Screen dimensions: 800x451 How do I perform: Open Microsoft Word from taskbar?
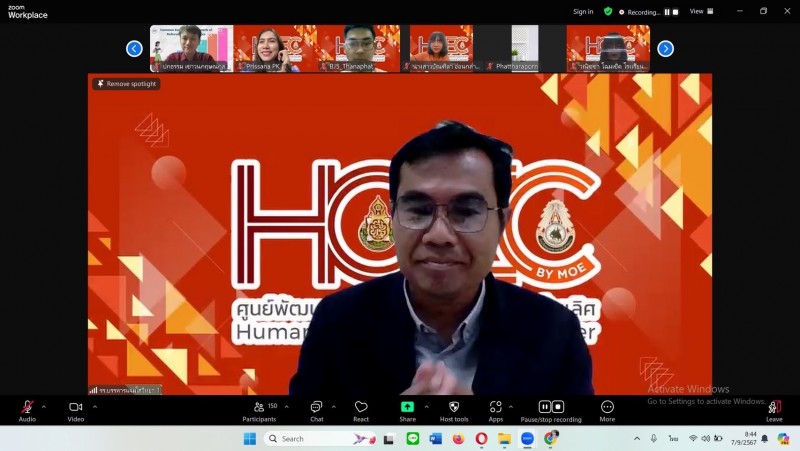pos(436,438)
